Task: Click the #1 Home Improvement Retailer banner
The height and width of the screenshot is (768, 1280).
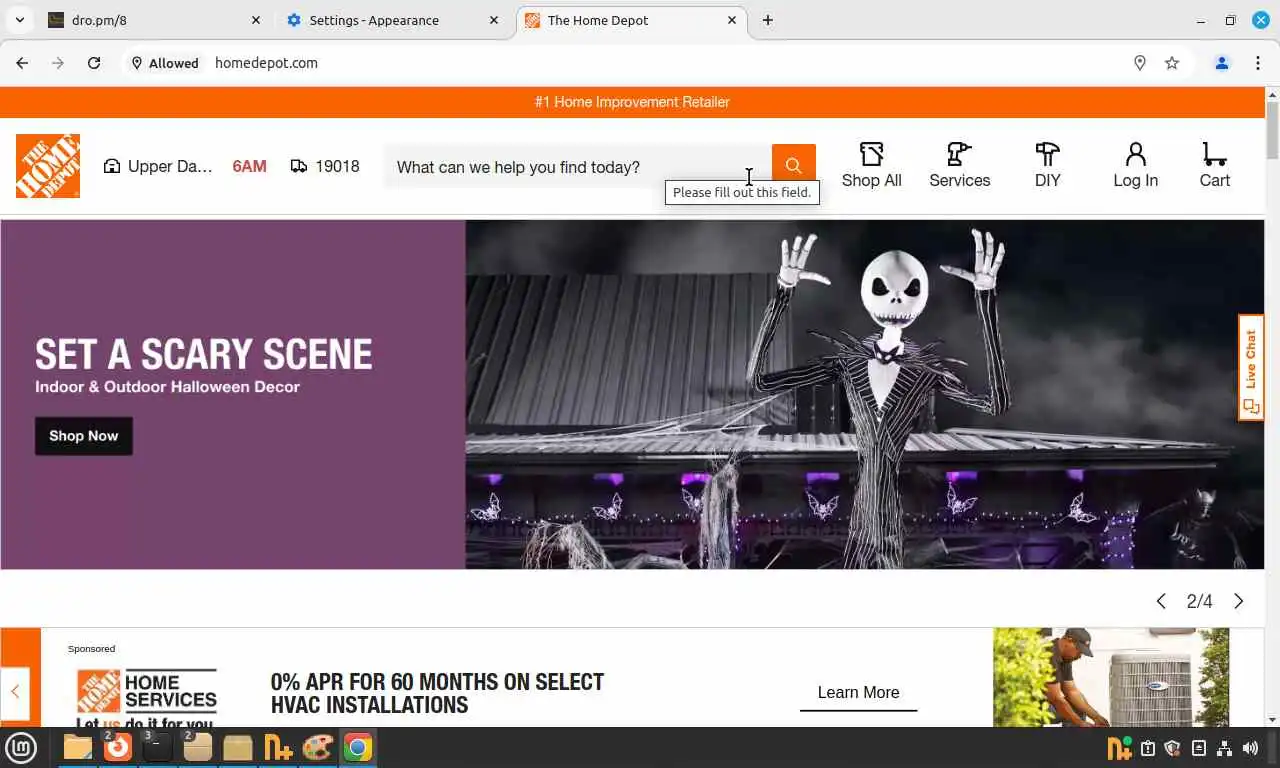Action: click(x=632, y=102)
